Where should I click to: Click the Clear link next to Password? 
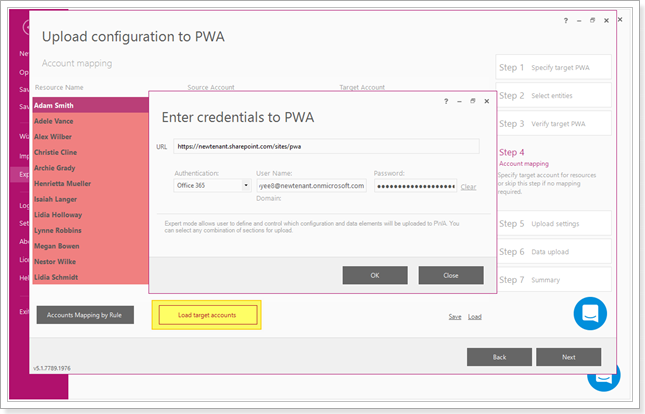pyautogui.click(x=468, y=187)
